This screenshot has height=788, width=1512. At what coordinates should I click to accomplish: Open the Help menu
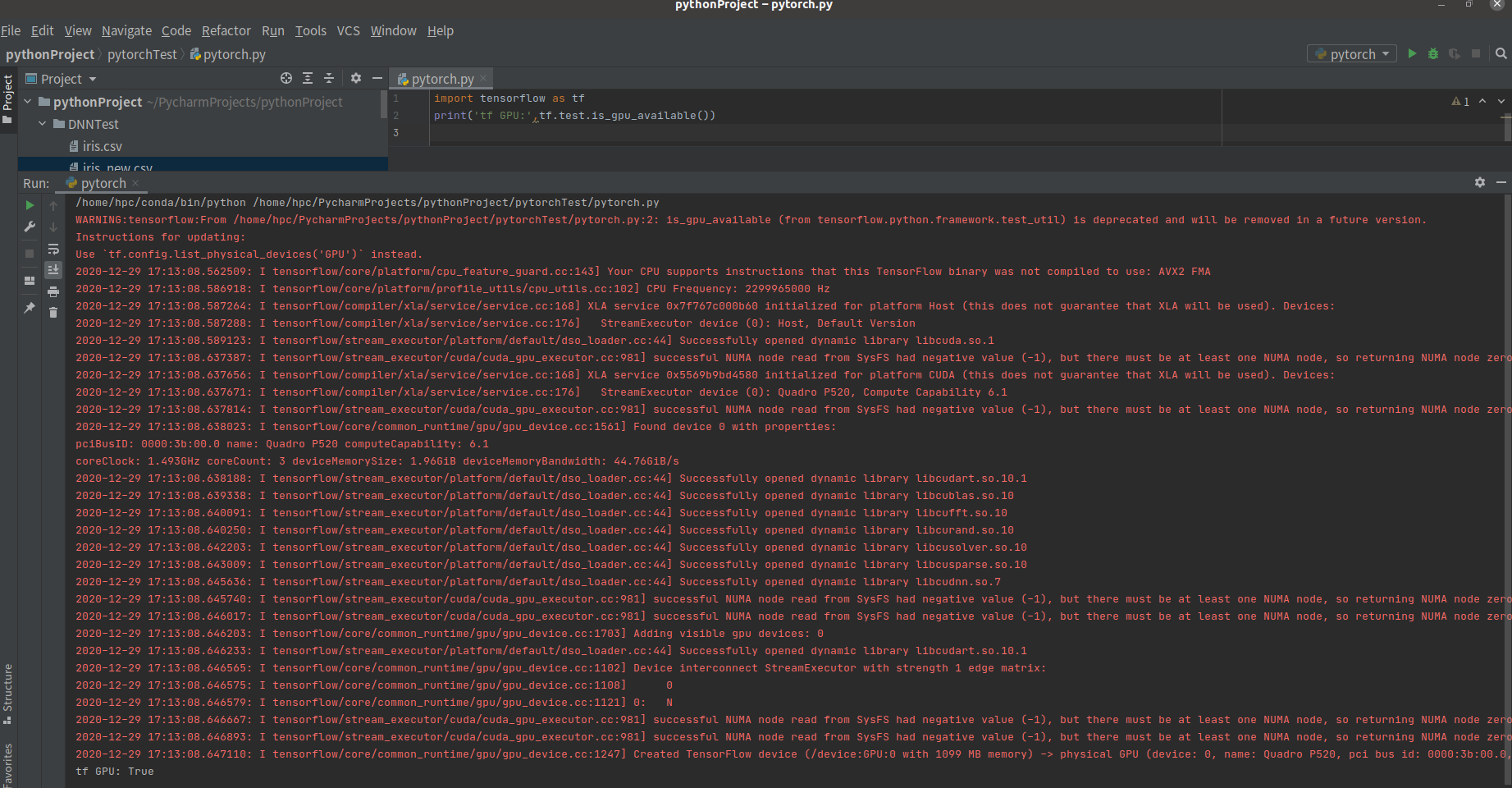(x=441, y=30)
